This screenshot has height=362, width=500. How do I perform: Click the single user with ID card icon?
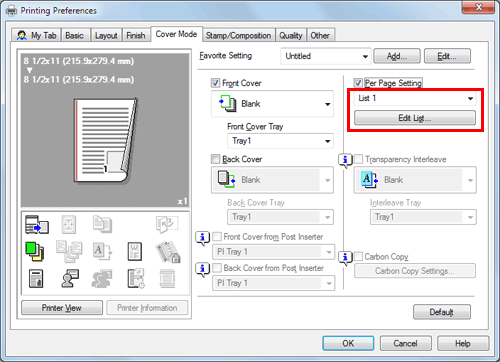(70, 278)
